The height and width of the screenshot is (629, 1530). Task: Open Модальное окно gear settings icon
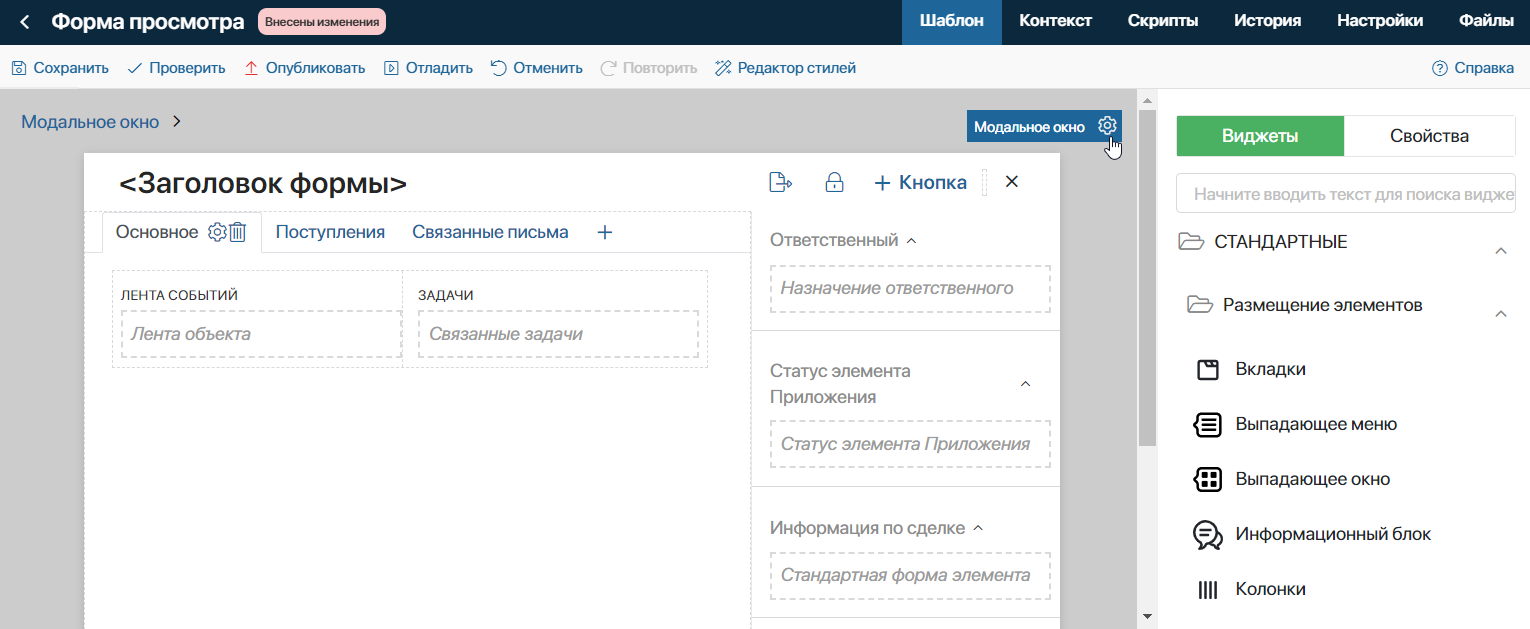(x=1107, y=126)
